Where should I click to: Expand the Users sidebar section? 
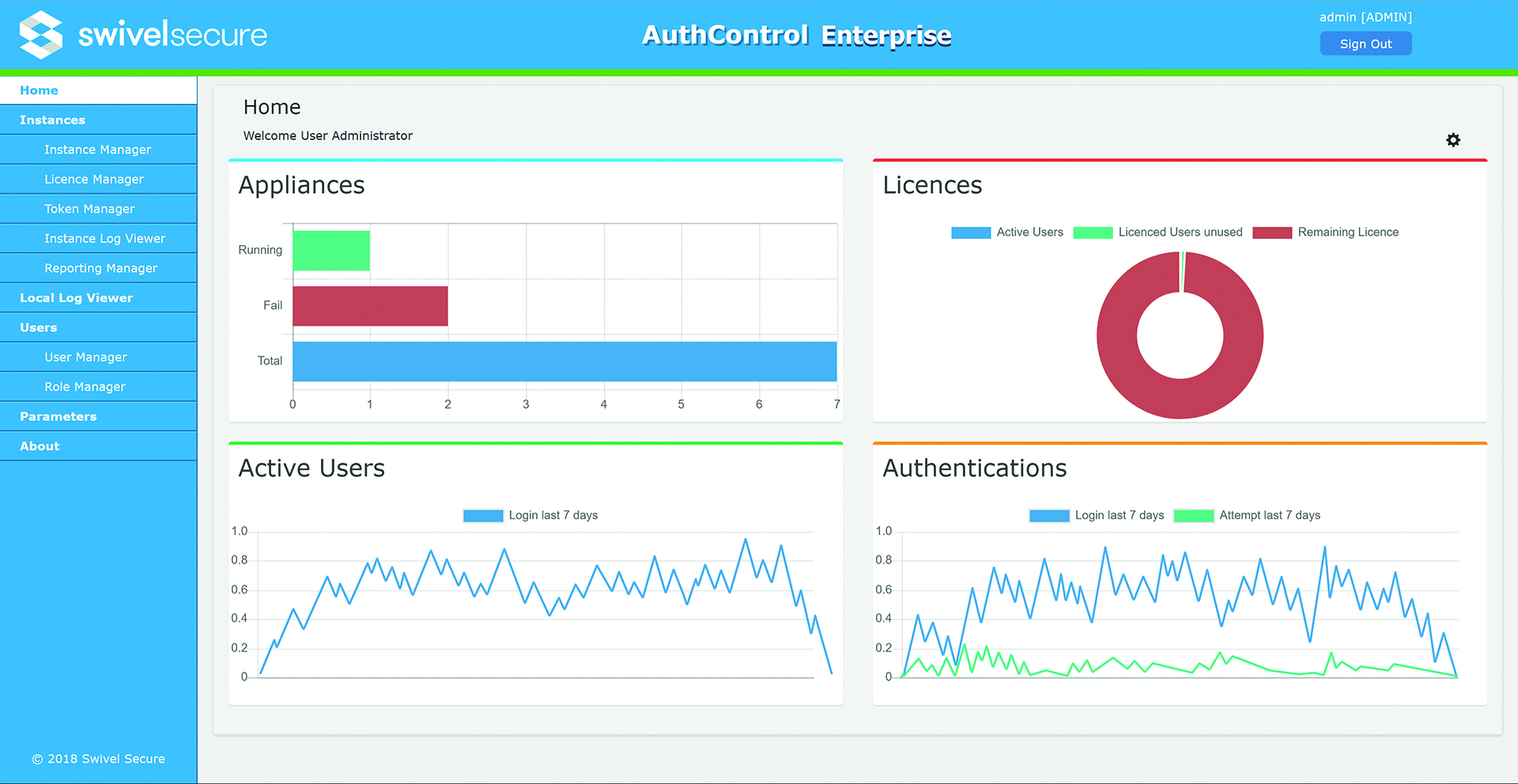click(39, 327)
